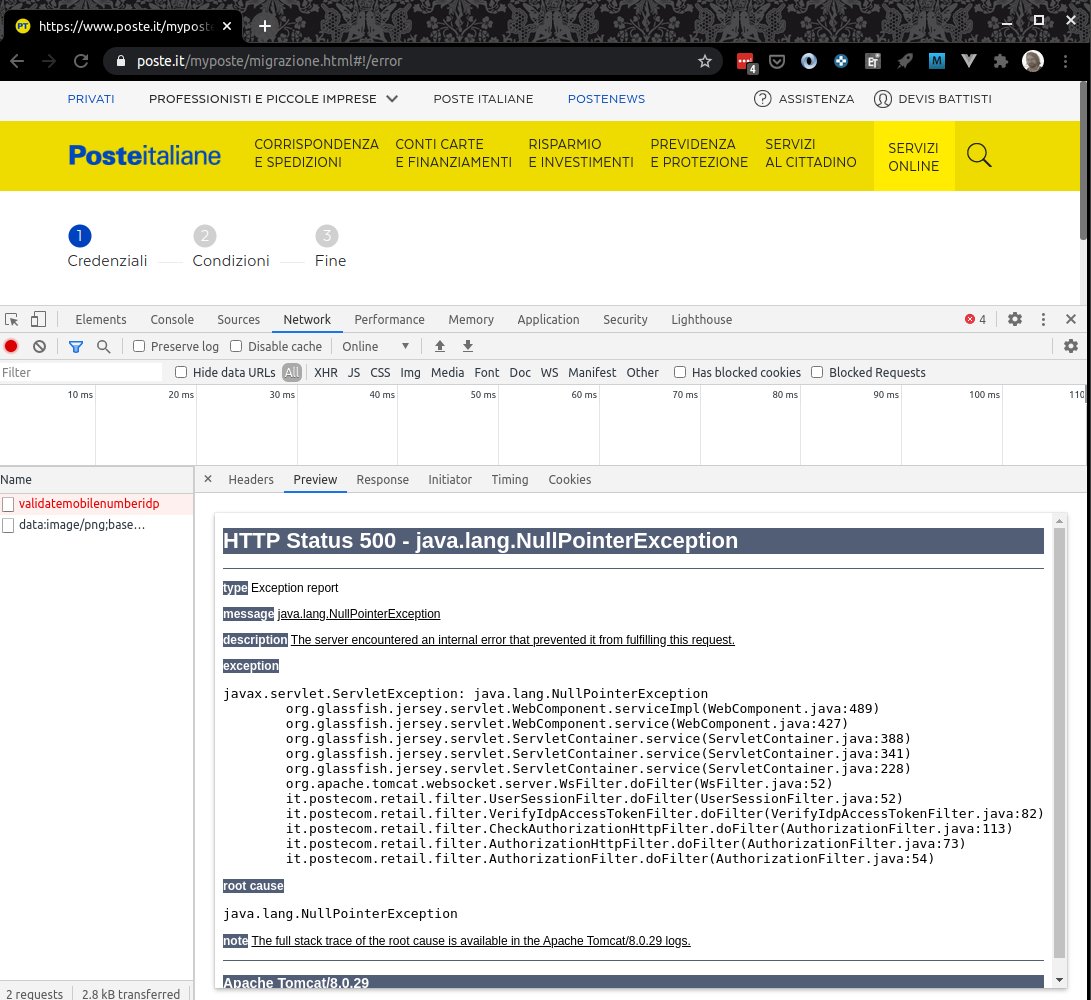Open the Response tab of the request
This screenshot has height=1000, width=1091.
383,479
